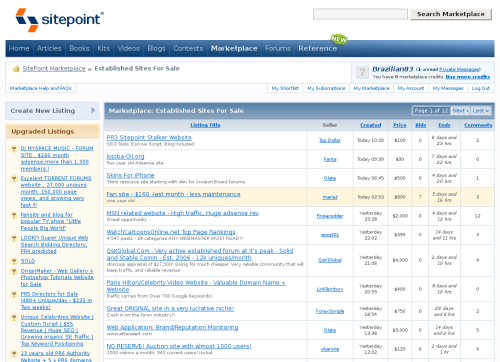Go to the Home nav tab
The image size is (500, 362).
pyautogui.click(x=19, y=48)
